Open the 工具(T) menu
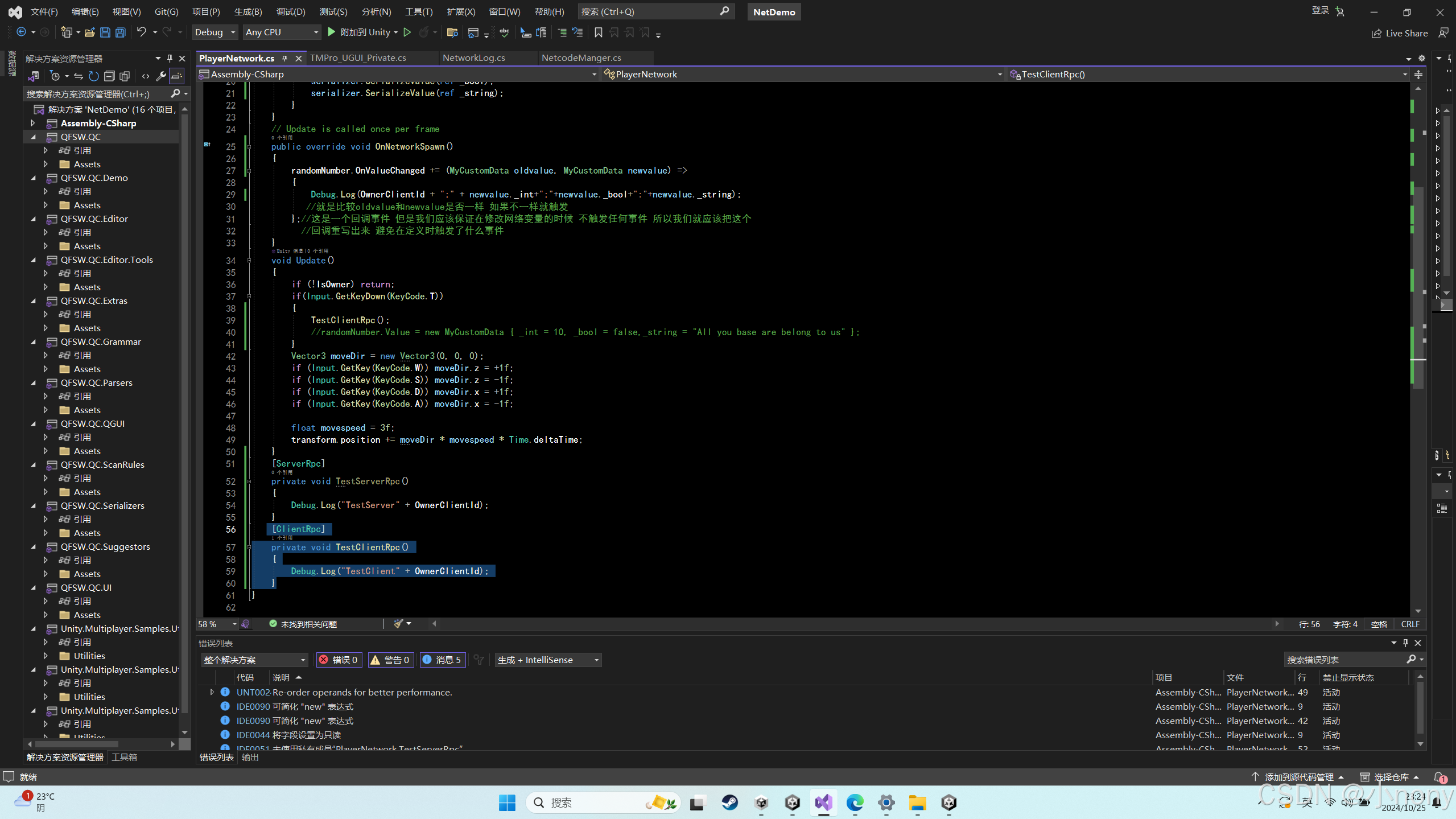The height and width of the screenshot is (819, 1456). coord(419,11)
